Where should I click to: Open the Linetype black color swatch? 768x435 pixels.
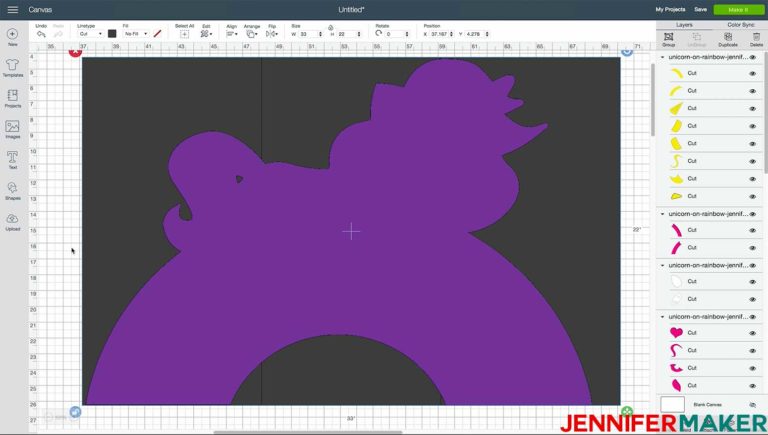tap(112, 34)
